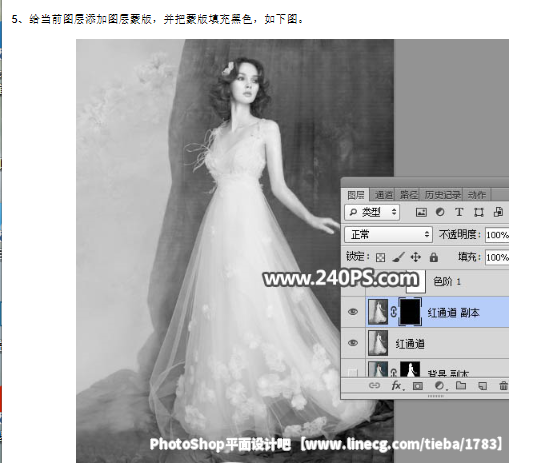The height and width of the screenshot is (463, 558).
Task: Select the 红通道 副本 layer name
Action: tap(454, 312)
